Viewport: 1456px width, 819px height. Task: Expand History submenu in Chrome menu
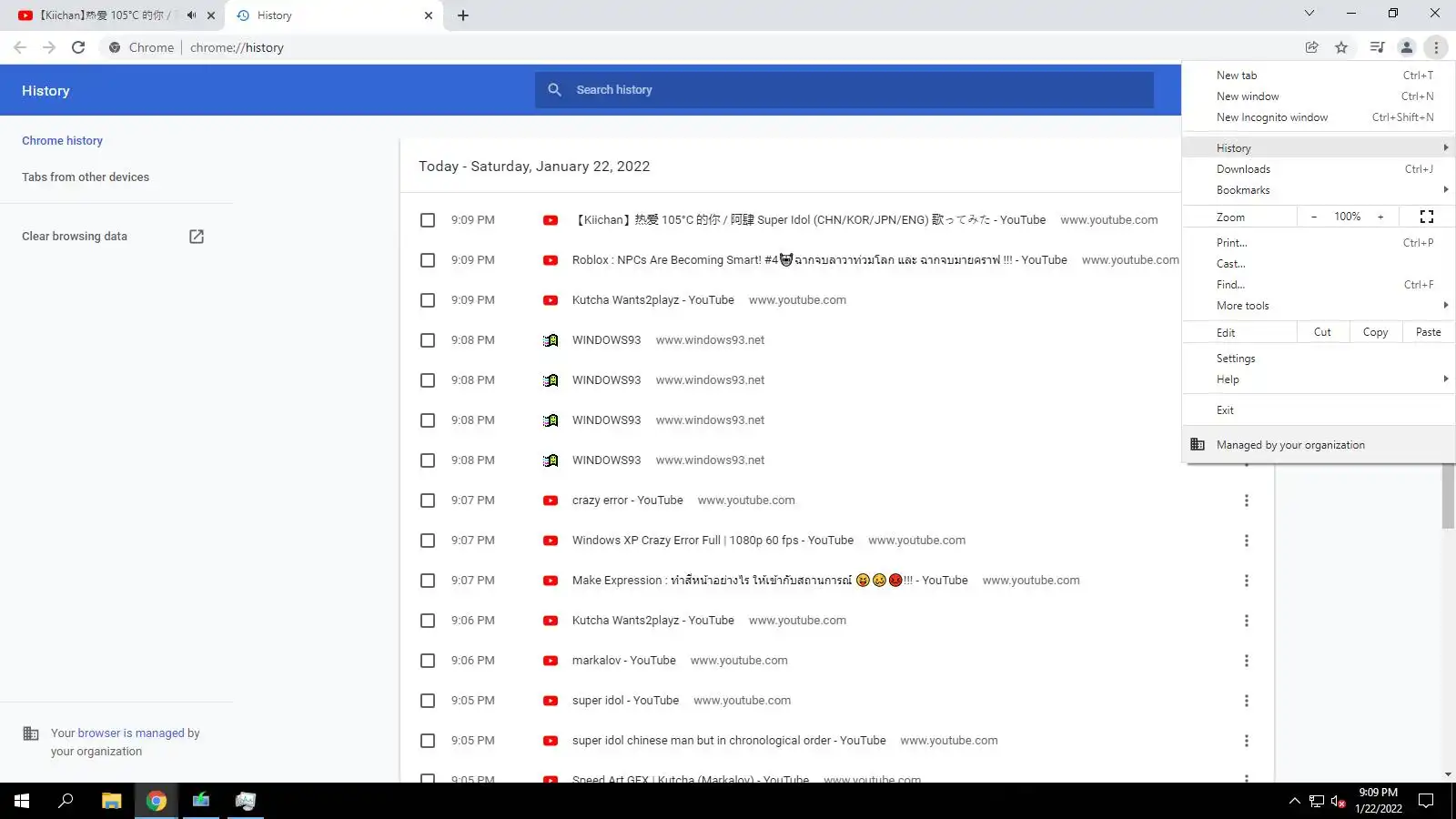click(1319, 147)
